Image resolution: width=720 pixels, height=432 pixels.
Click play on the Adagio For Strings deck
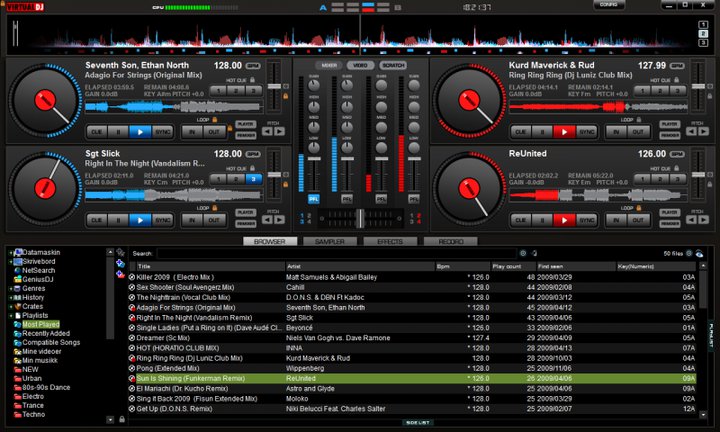click(140, 132)
